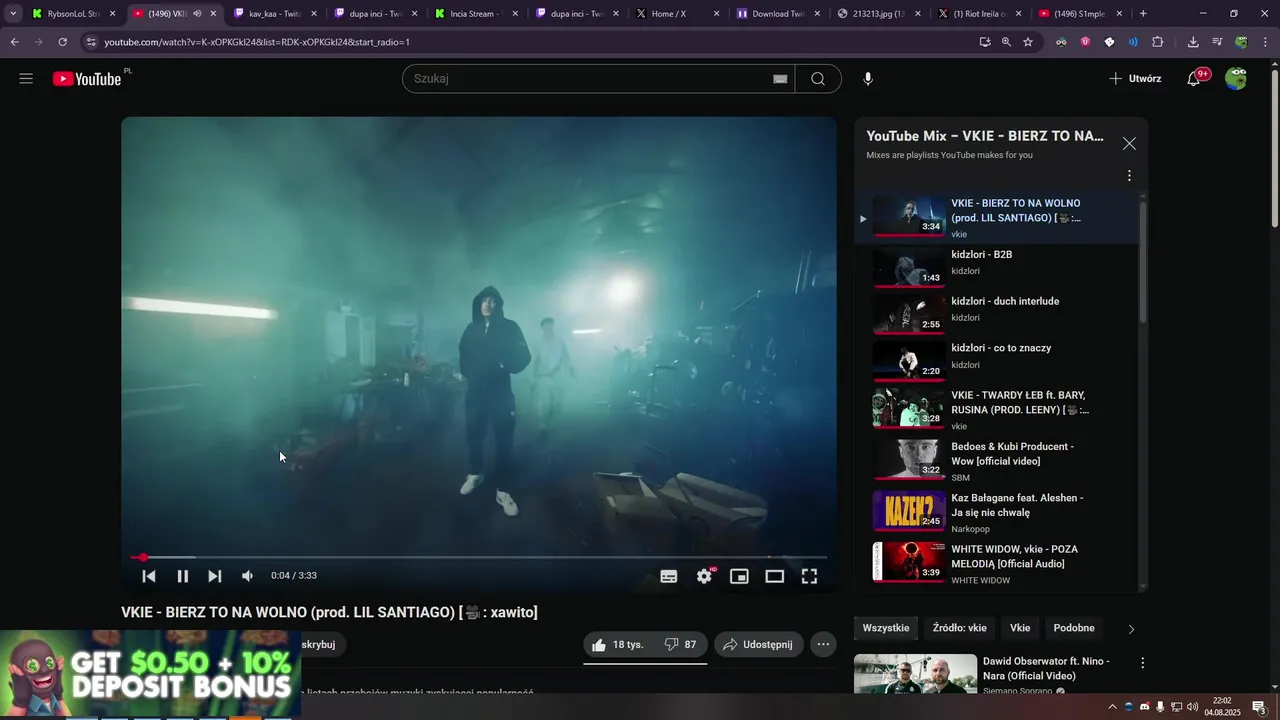Open the on-screen keyboard in search box
Screen dimensions: 1280x720
pos(780,79)
